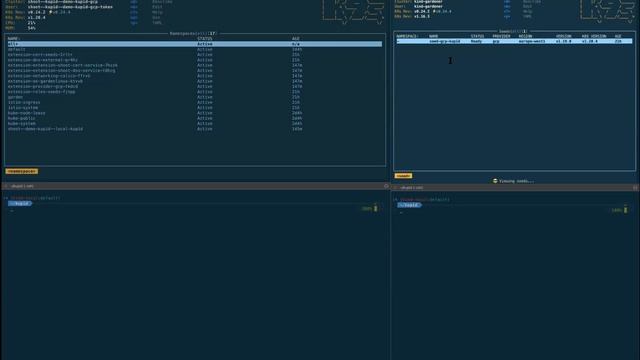This screenshot has height=360, width=640.
Task: Sort namespaces by the AGE column header
Action: coord(296,38)
